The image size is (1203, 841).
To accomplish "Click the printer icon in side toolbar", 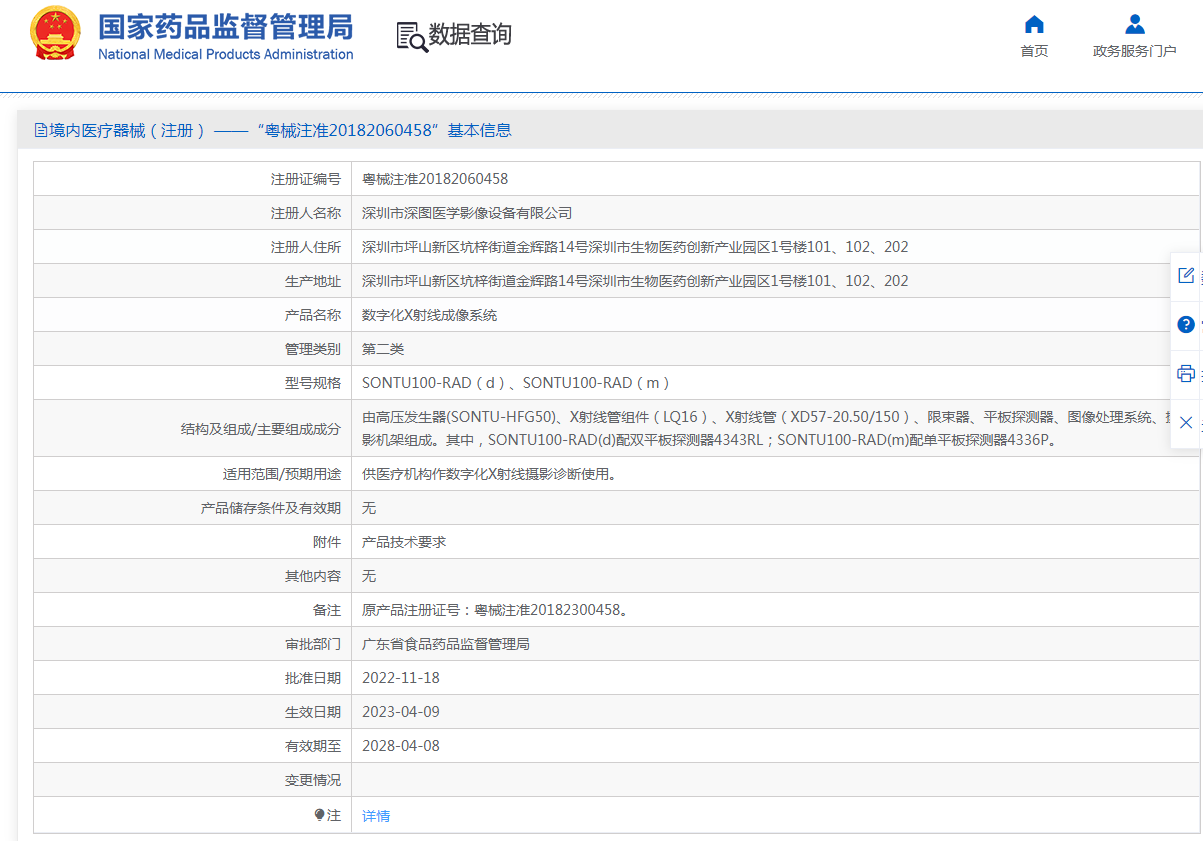I will click(1186, 373).
